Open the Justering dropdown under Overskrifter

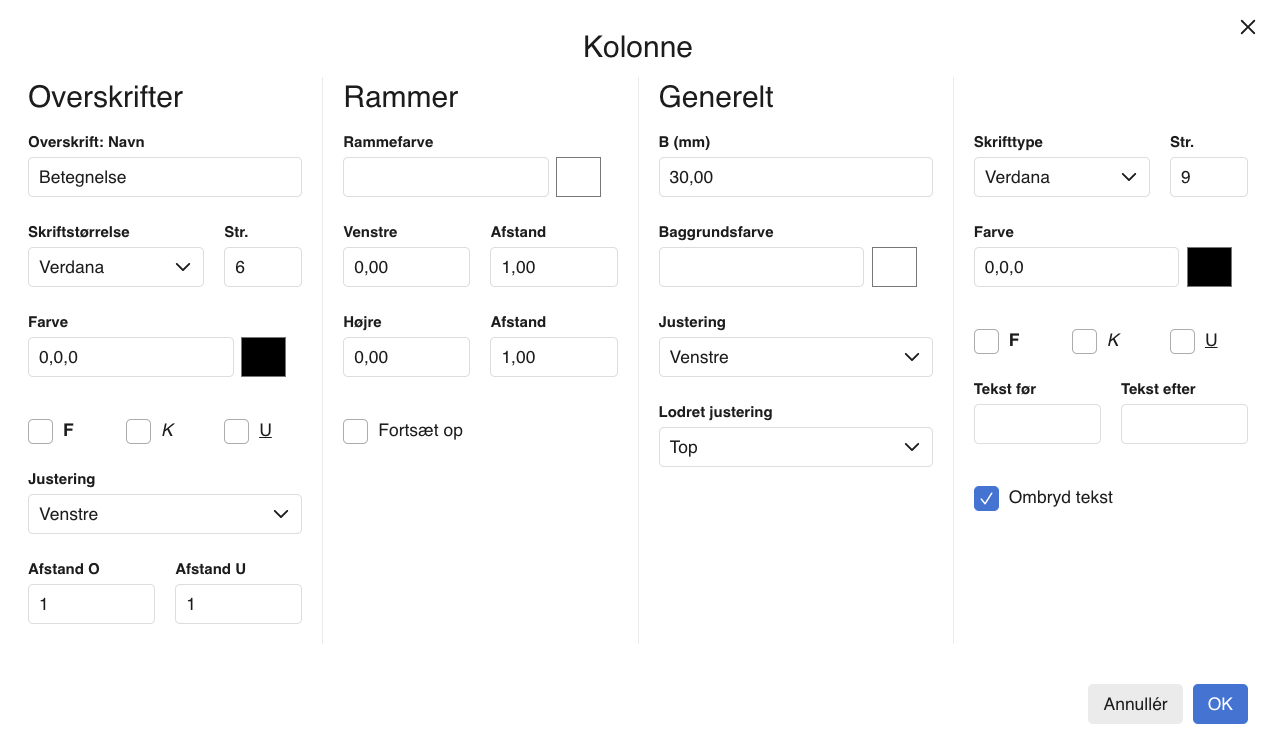164,514
